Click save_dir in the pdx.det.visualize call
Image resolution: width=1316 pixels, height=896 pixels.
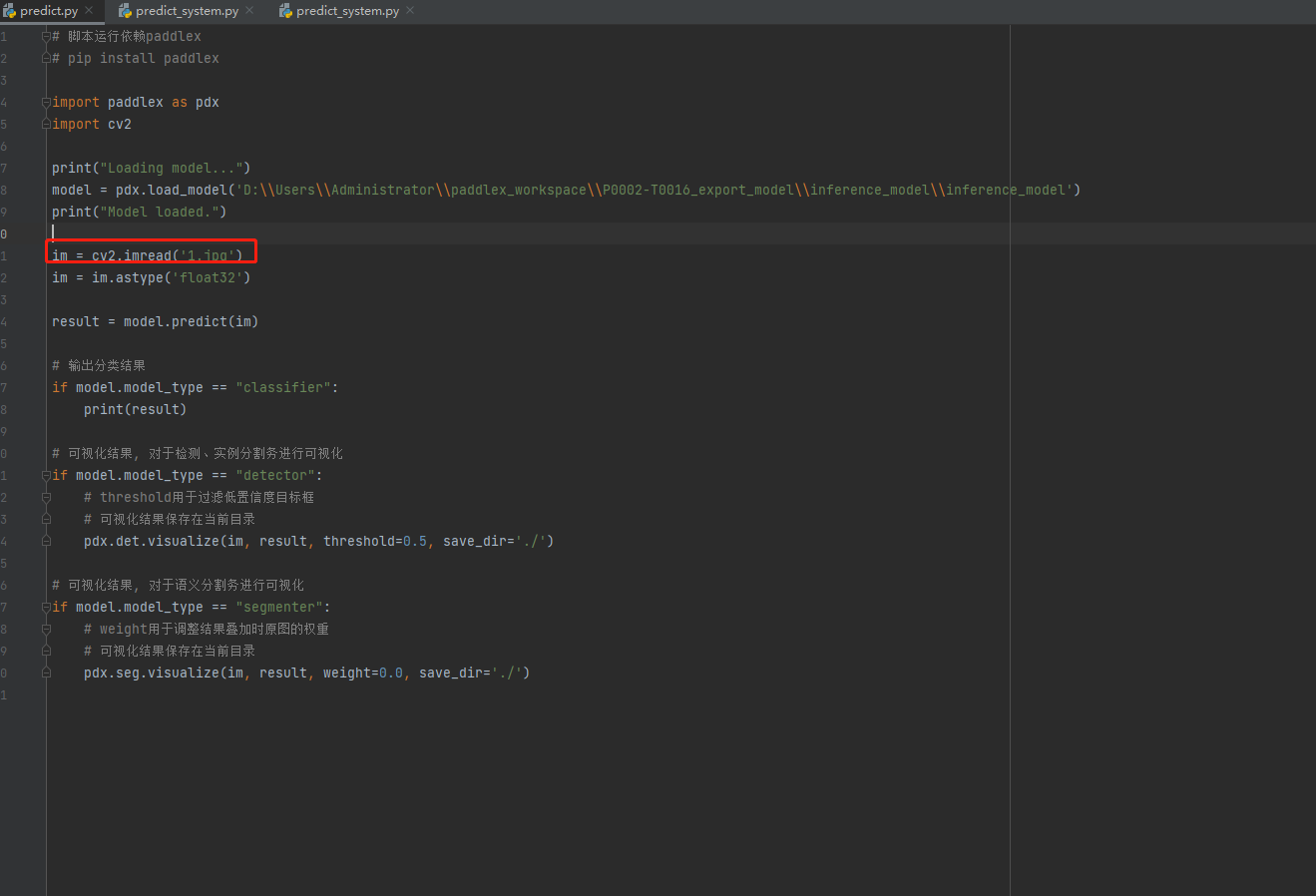click(x=474, y=541)
